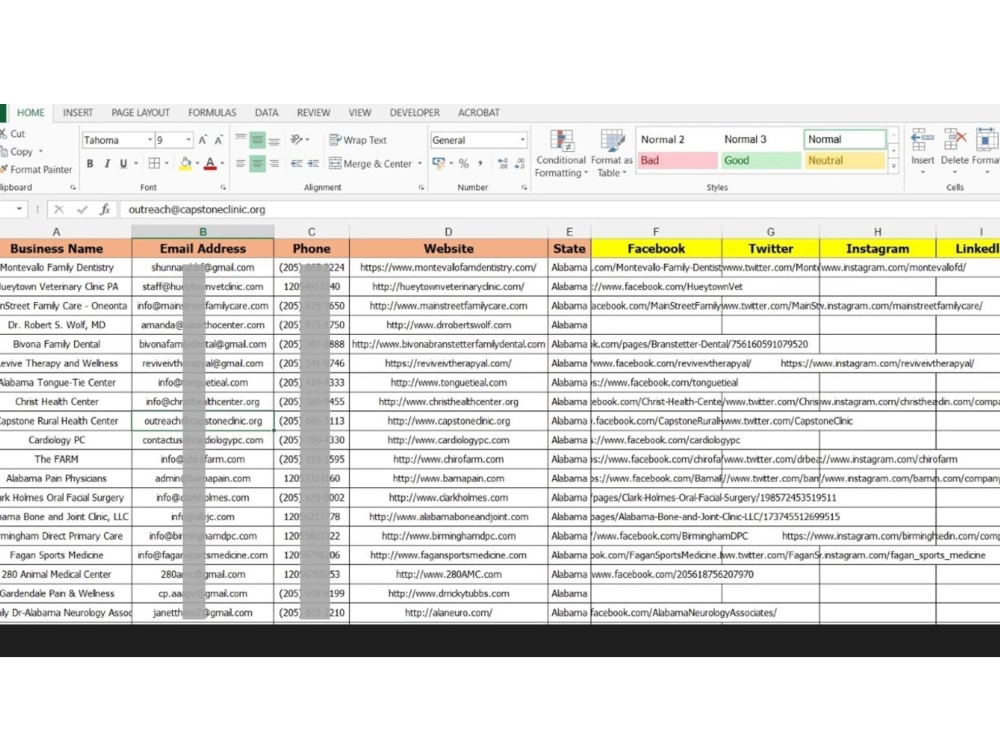
Task: Align text to the left
Action: tap(240, 164)
